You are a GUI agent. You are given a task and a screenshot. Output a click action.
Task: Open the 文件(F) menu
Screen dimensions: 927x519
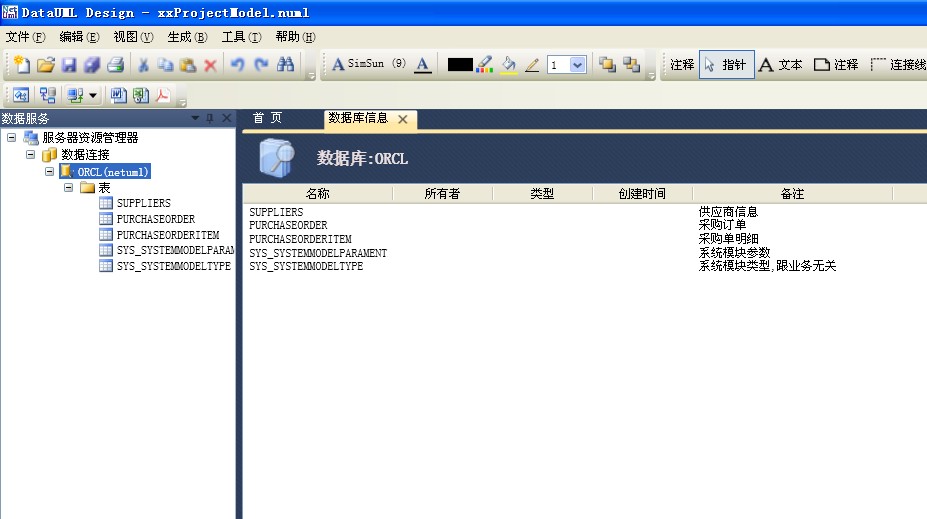[25, 37]
